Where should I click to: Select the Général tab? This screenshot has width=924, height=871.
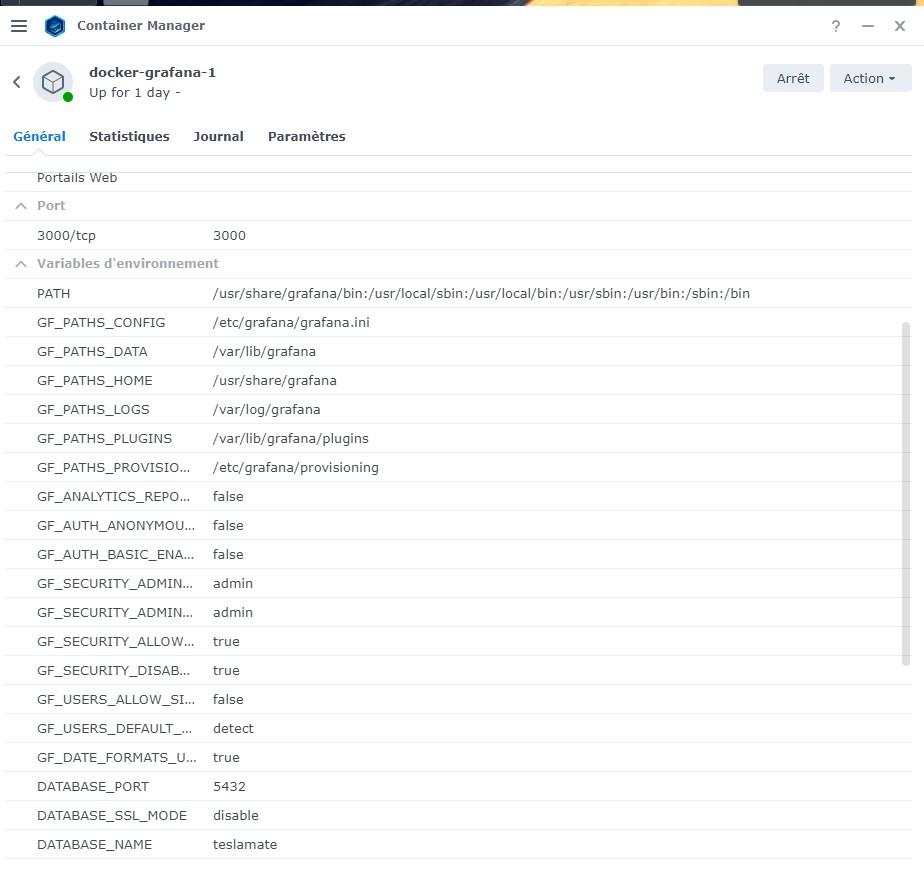pyautogui.click(x=39, y=137)
